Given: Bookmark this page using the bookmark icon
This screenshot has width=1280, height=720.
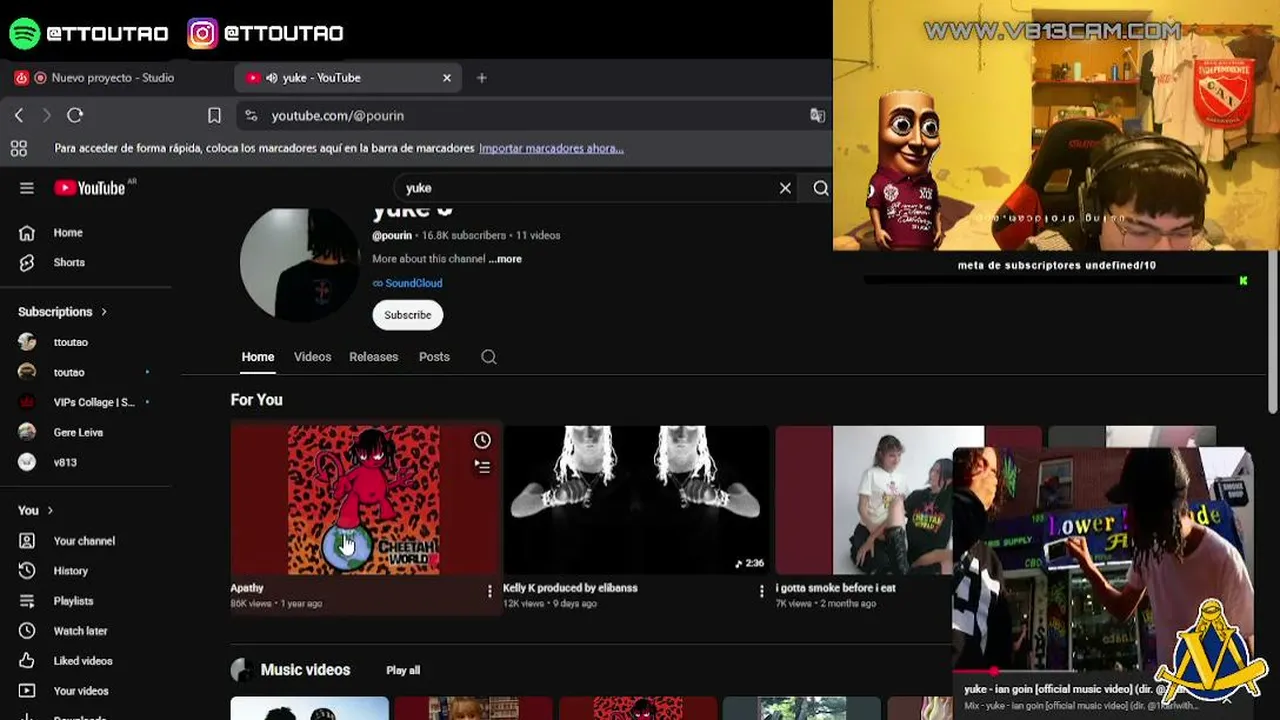Looking at the screenshot, I should point(214,116).
